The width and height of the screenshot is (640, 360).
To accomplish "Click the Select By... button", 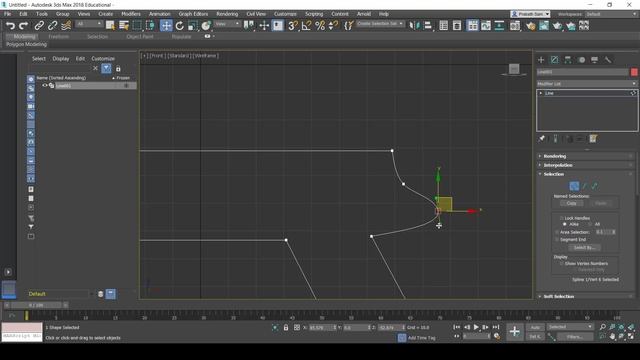I will [584, 248].
